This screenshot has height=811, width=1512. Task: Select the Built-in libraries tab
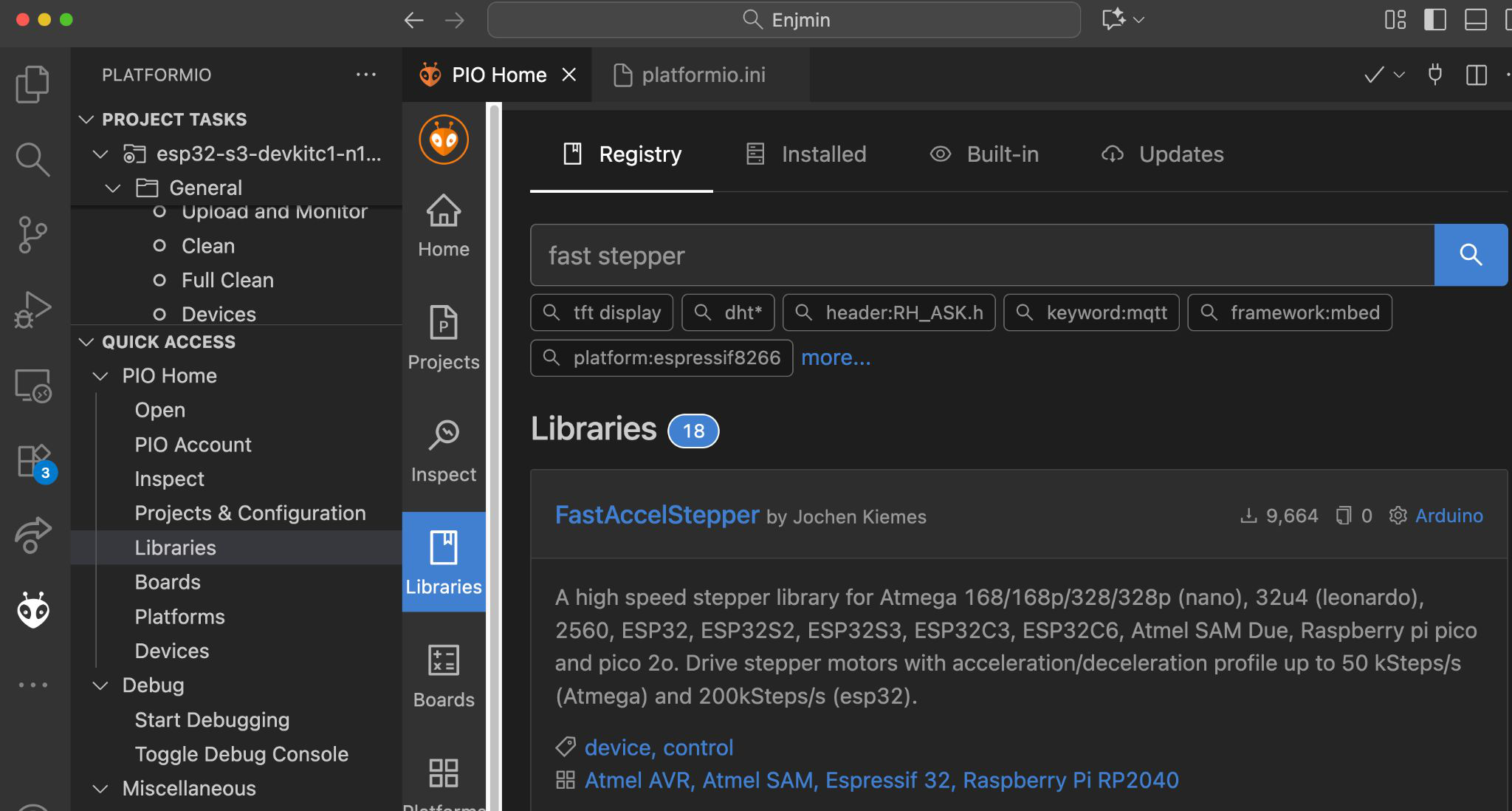(984, 154)
